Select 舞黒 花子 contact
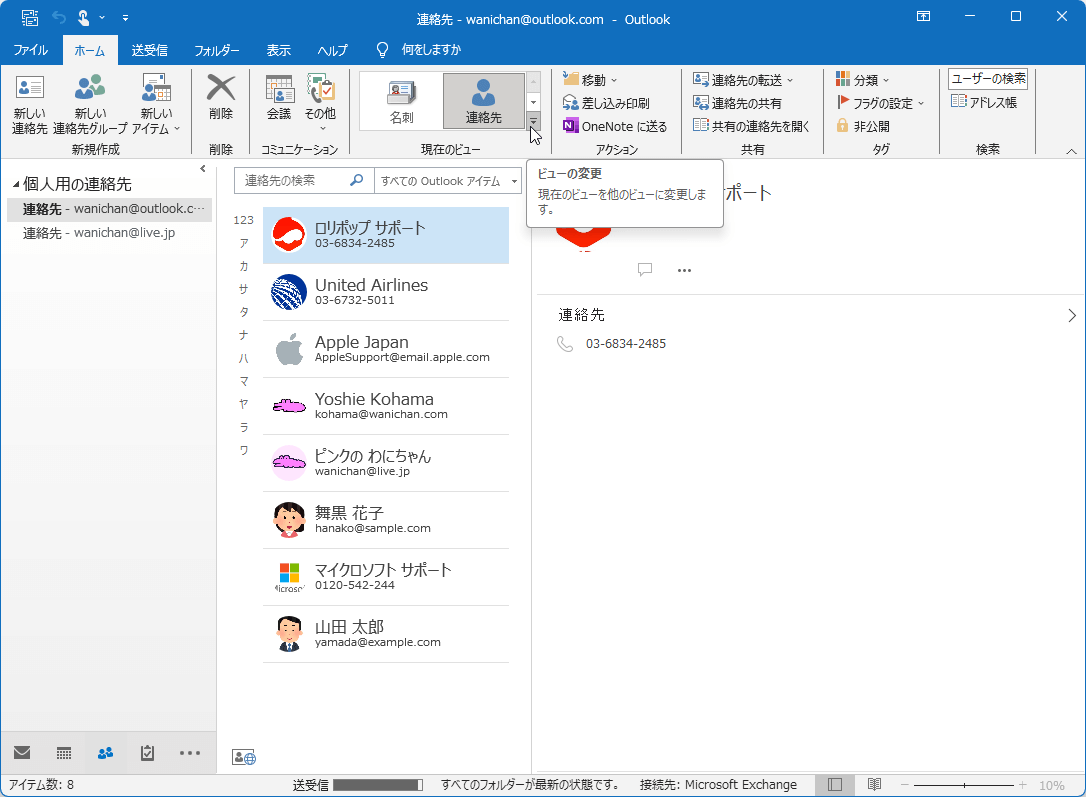1086x797 pixels. (x=386, y=519)
